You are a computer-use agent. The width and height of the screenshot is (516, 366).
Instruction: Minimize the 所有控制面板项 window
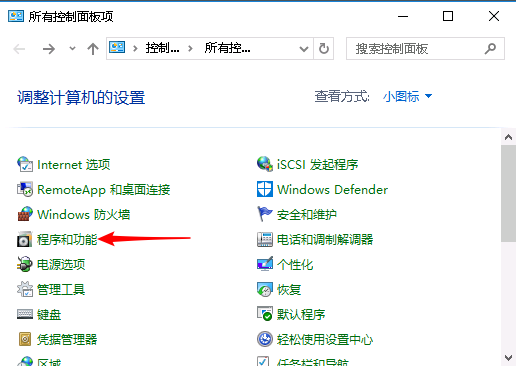pyautogui.click(x=403, y=16)
